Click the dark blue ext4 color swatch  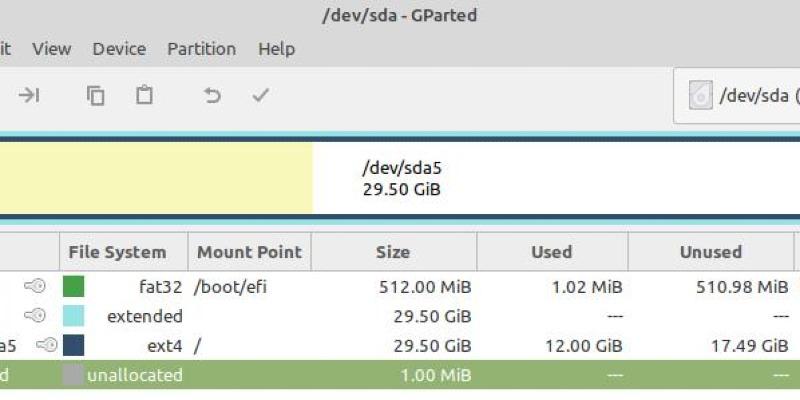73,345
